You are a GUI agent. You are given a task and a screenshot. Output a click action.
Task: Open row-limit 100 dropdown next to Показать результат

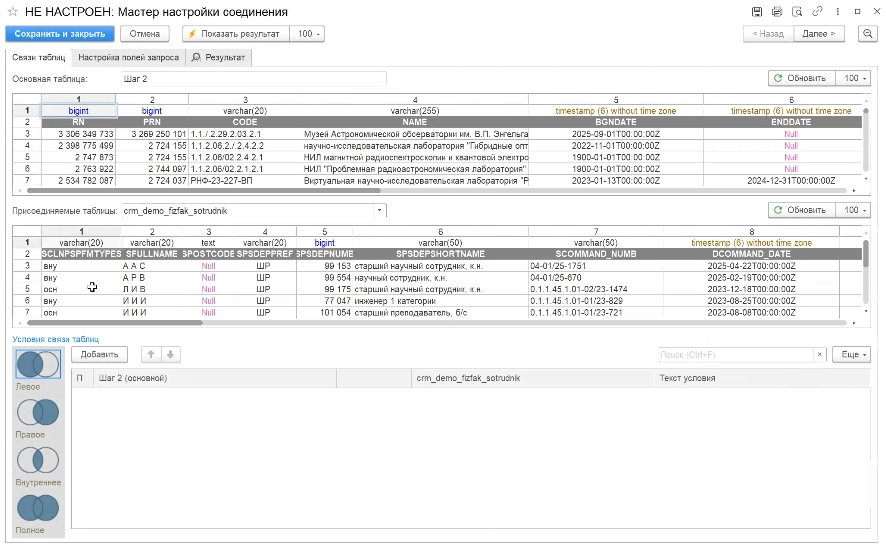click(x=307, y=33)
